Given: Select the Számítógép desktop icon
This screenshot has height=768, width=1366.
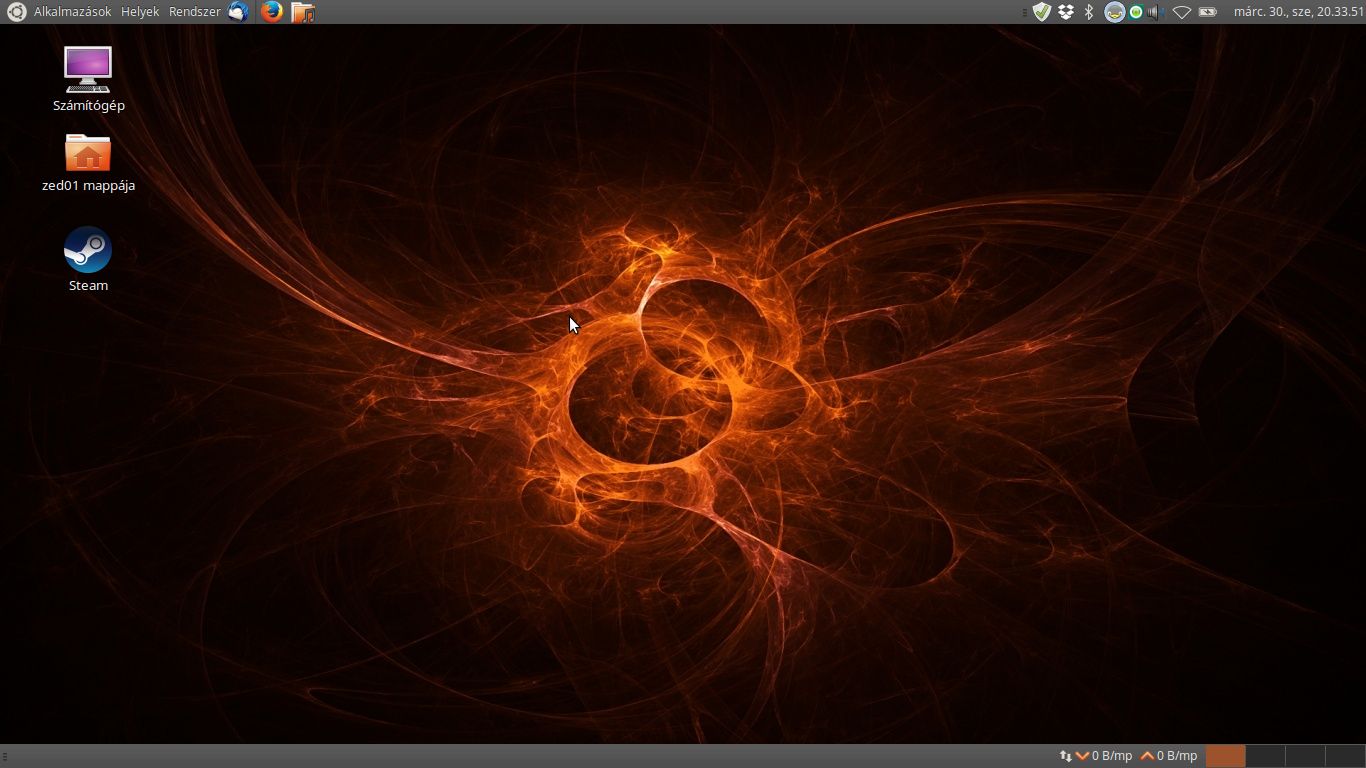Looking at the screenshot, I should (x=88, y=79).
